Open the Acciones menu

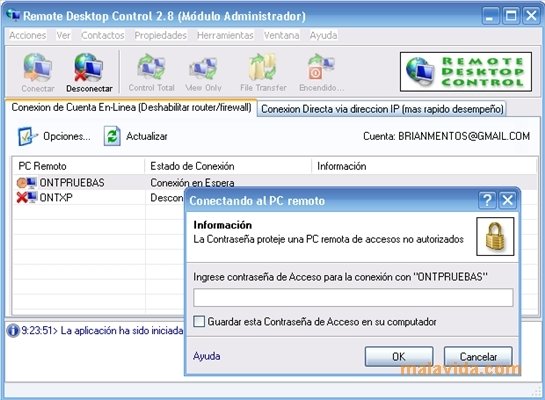click(27, 35)
